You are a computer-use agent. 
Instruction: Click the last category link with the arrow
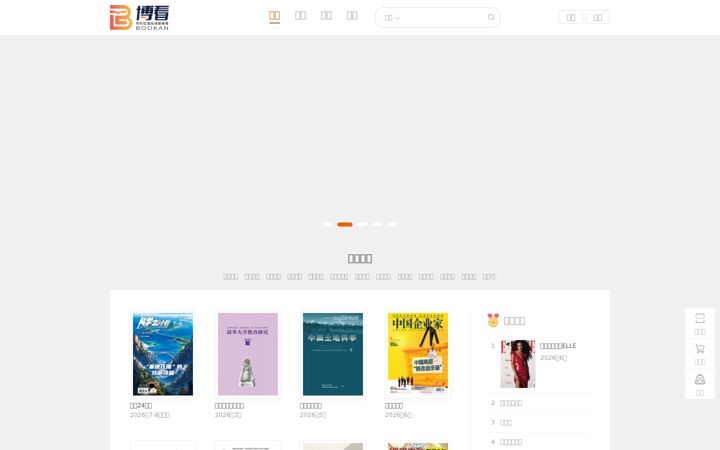click(x=489, y=276)
